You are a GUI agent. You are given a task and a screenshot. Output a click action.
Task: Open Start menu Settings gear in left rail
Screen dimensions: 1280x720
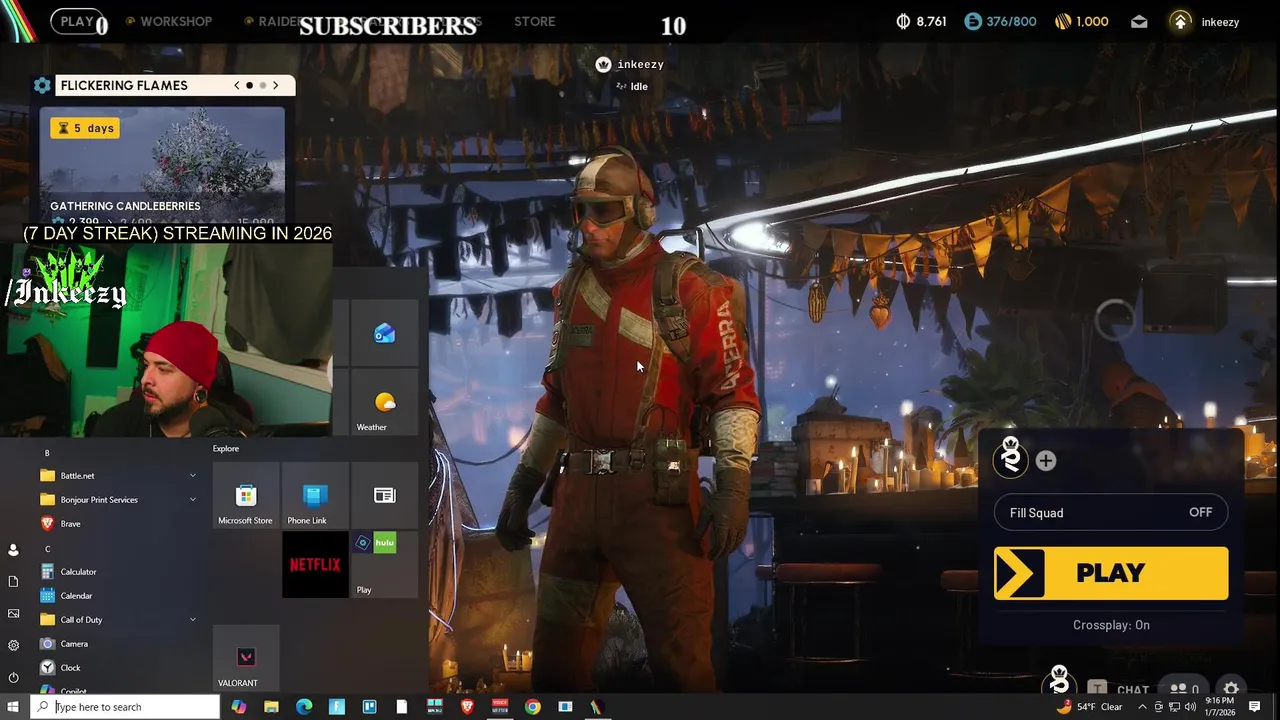[x=13, y=645]
